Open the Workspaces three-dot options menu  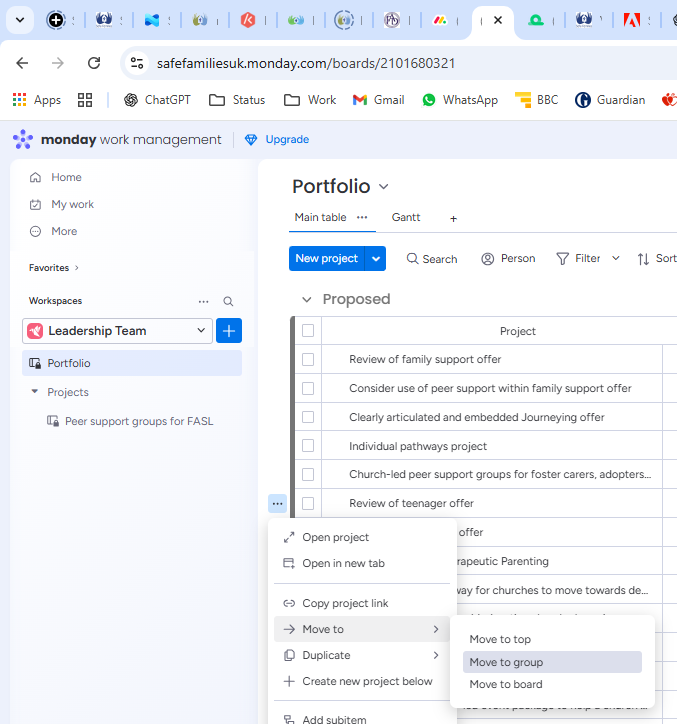pos(204,301)
